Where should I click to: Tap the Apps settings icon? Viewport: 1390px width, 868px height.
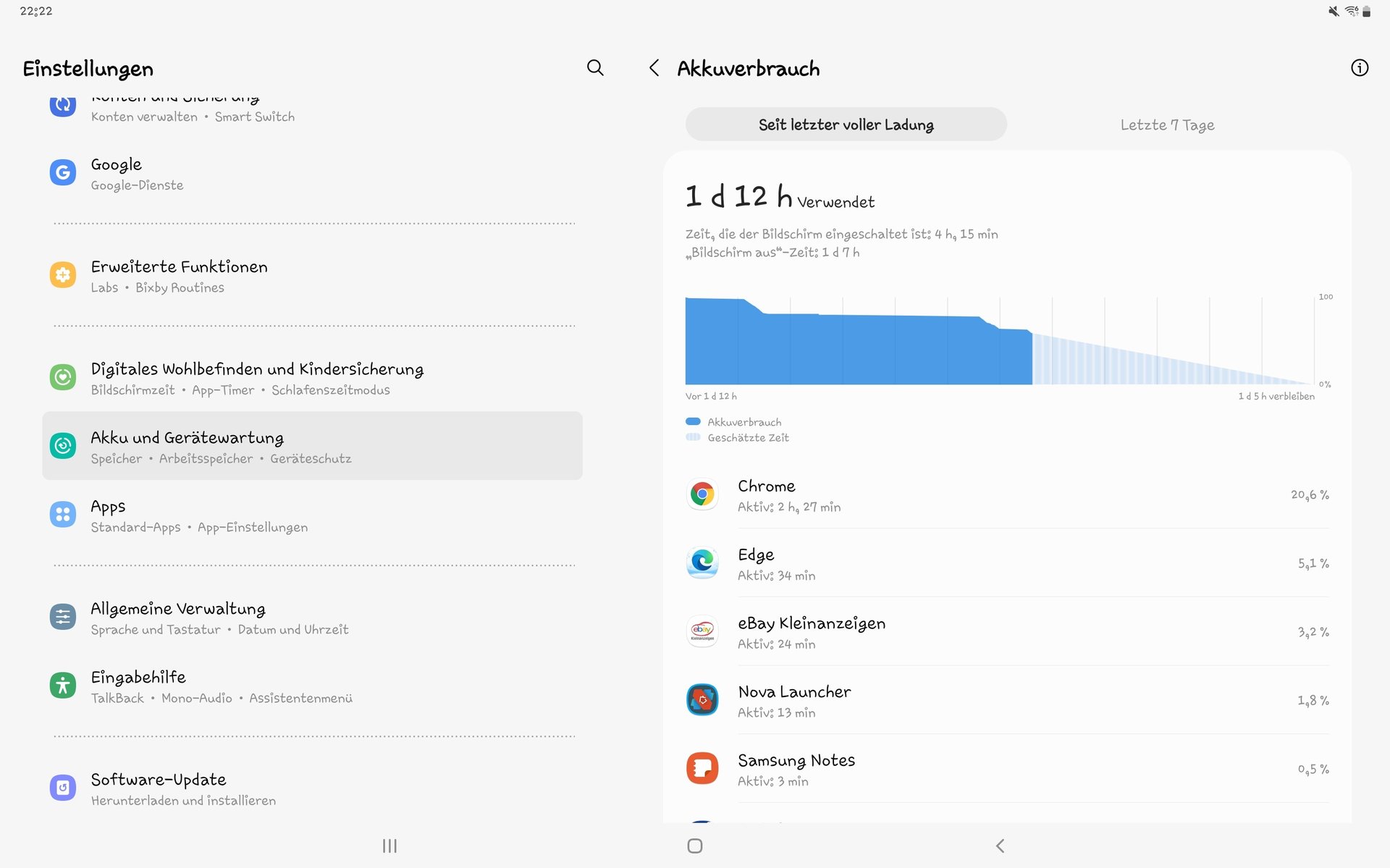(63, 515)
